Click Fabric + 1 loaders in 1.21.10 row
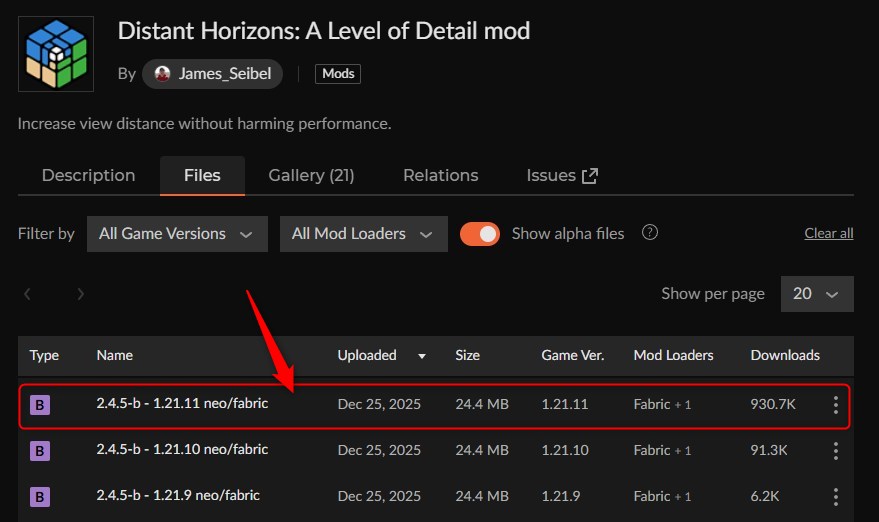Screen dimensions: 879x522 662,451
